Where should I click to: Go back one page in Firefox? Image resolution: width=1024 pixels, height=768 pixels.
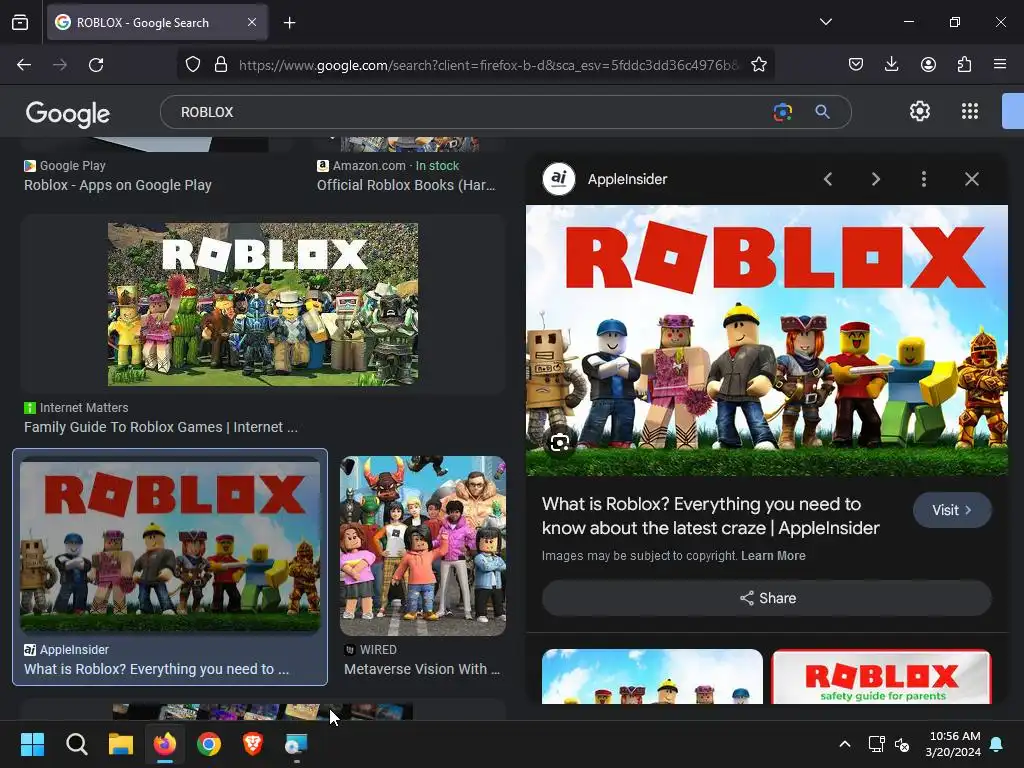[x=24, y=65]
